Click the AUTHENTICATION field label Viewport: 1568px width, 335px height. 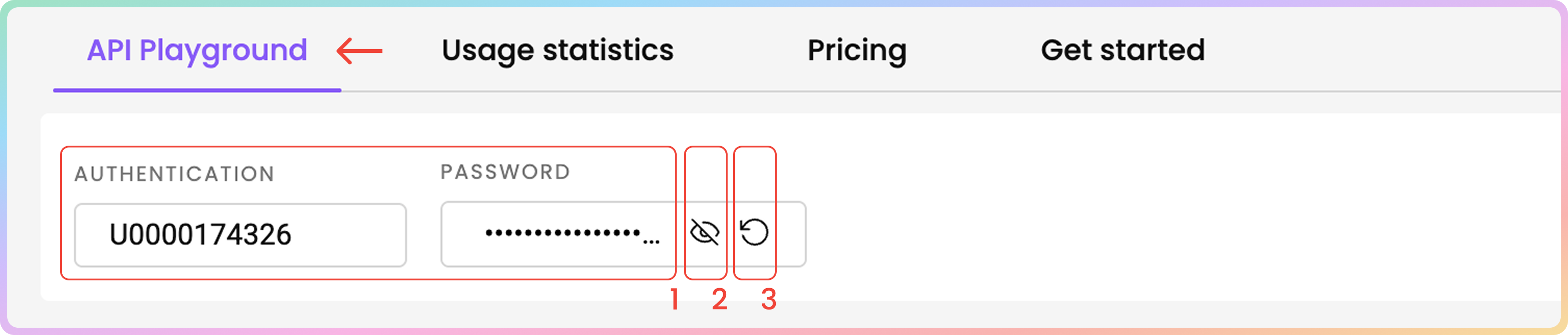[x=175, y=174]
